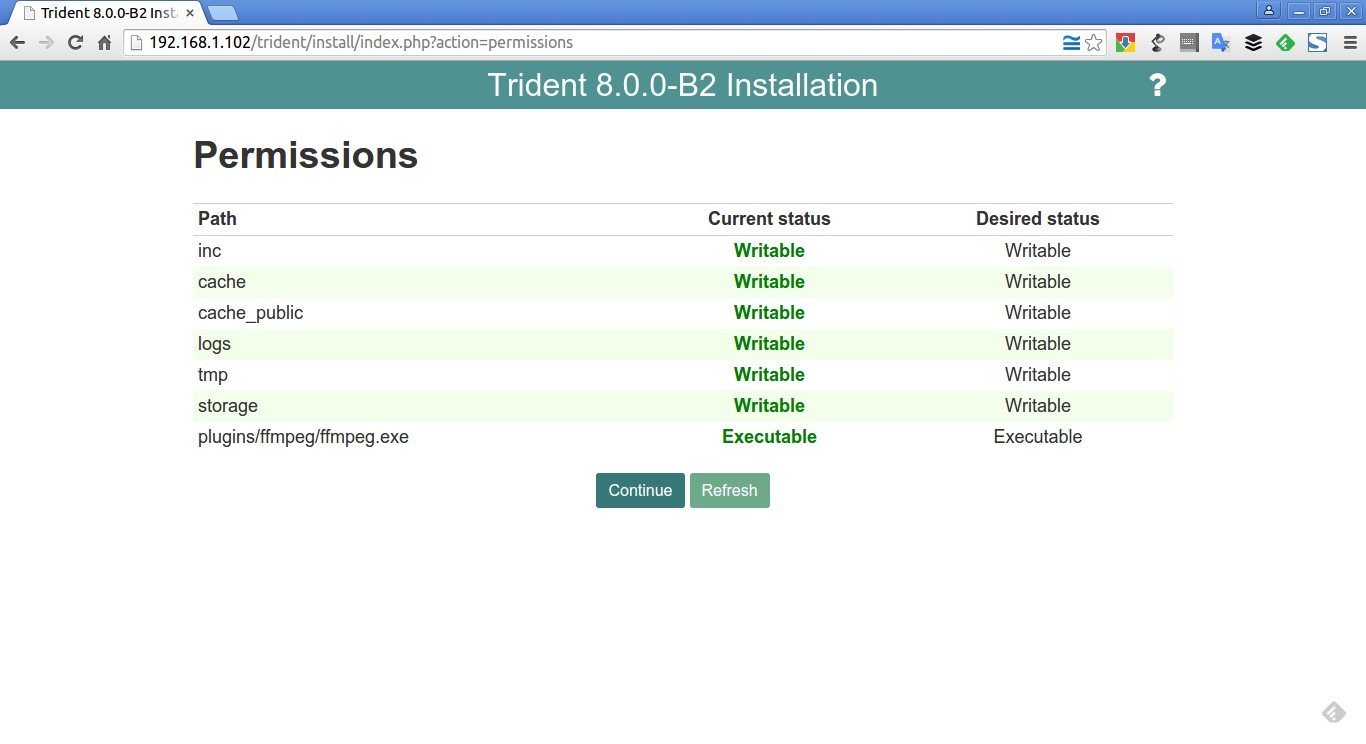Go back with the browser back arrow
Viewport: 1366px width, 744px height.
pos(17,42)
